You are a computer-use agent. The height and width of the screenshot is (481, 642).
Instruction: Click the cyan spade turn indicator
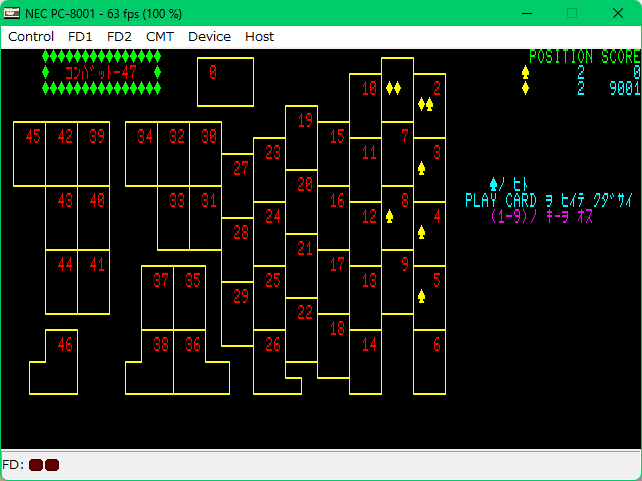tap(493, 184)
